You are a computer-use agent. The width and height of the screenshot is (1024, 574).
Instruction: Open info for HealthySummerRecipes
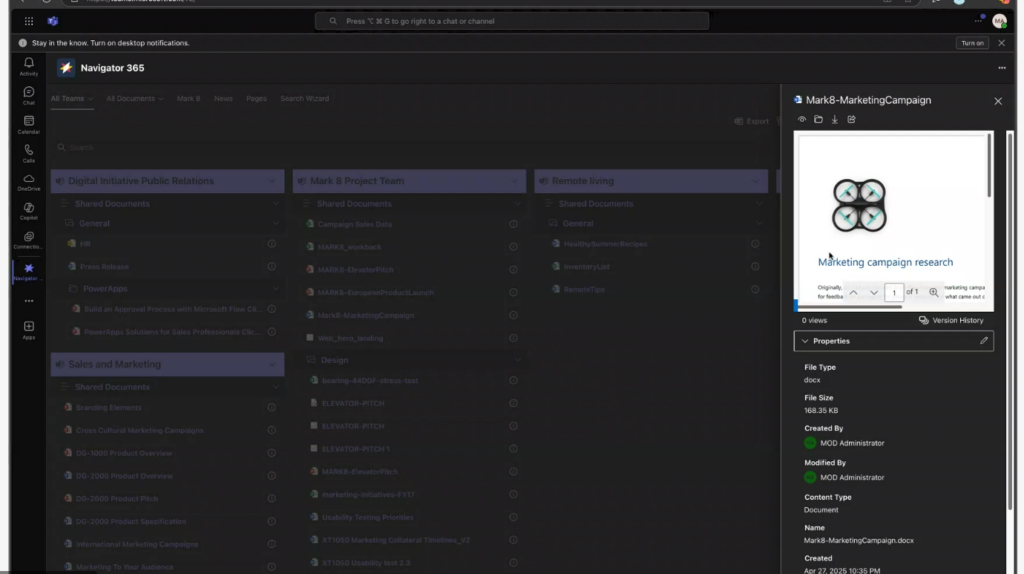(x=755, y=244)
